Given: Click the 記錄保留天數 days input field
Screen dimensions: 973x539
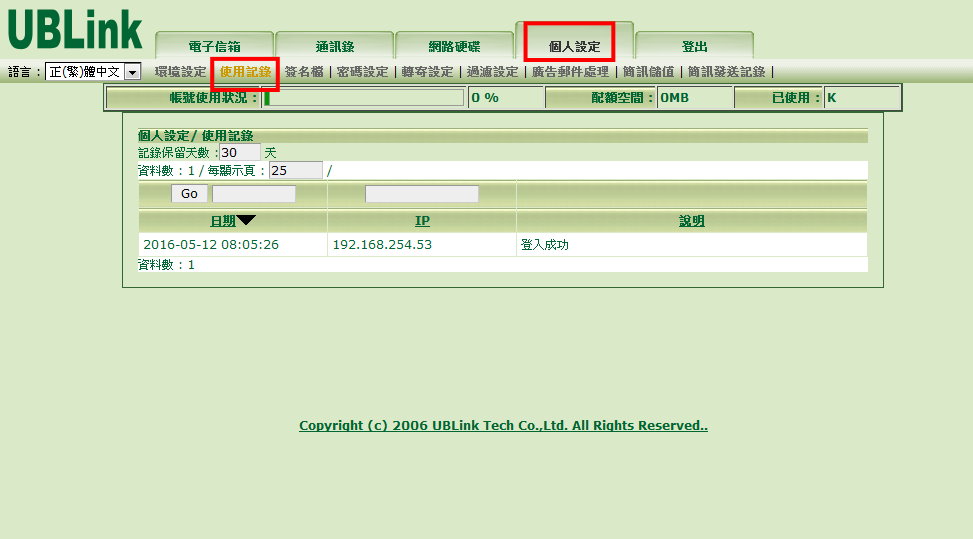Looking at the screenshot, I should point(240,152).
